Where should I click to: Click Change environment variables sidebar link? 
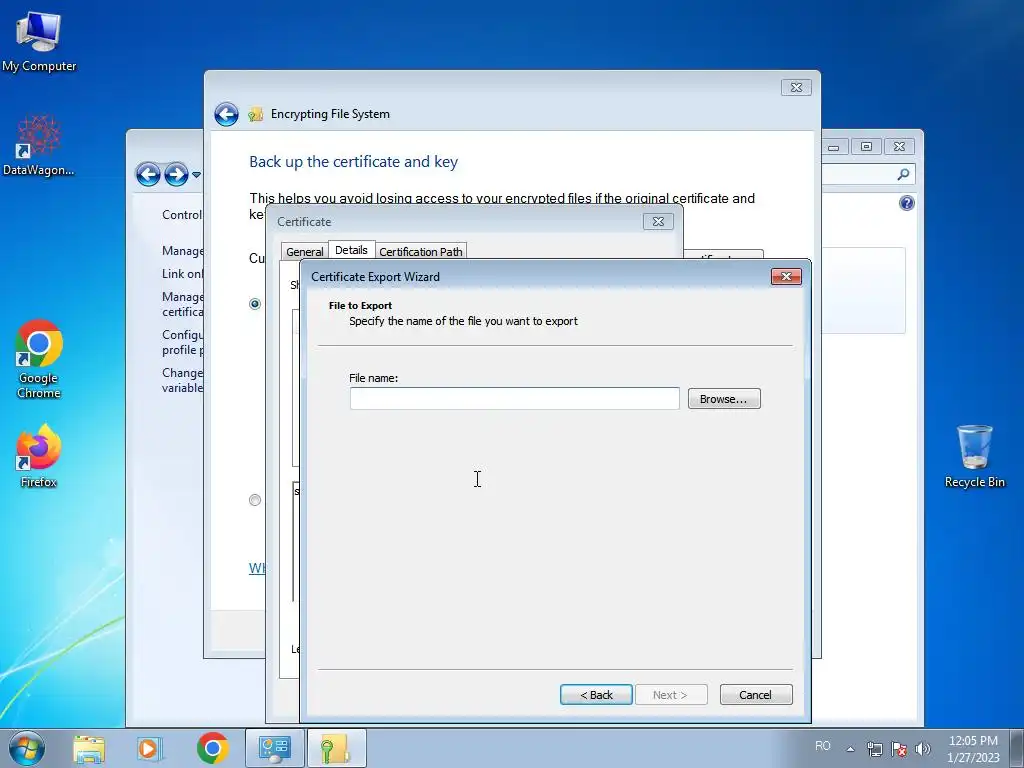click(x=182, y=380)
